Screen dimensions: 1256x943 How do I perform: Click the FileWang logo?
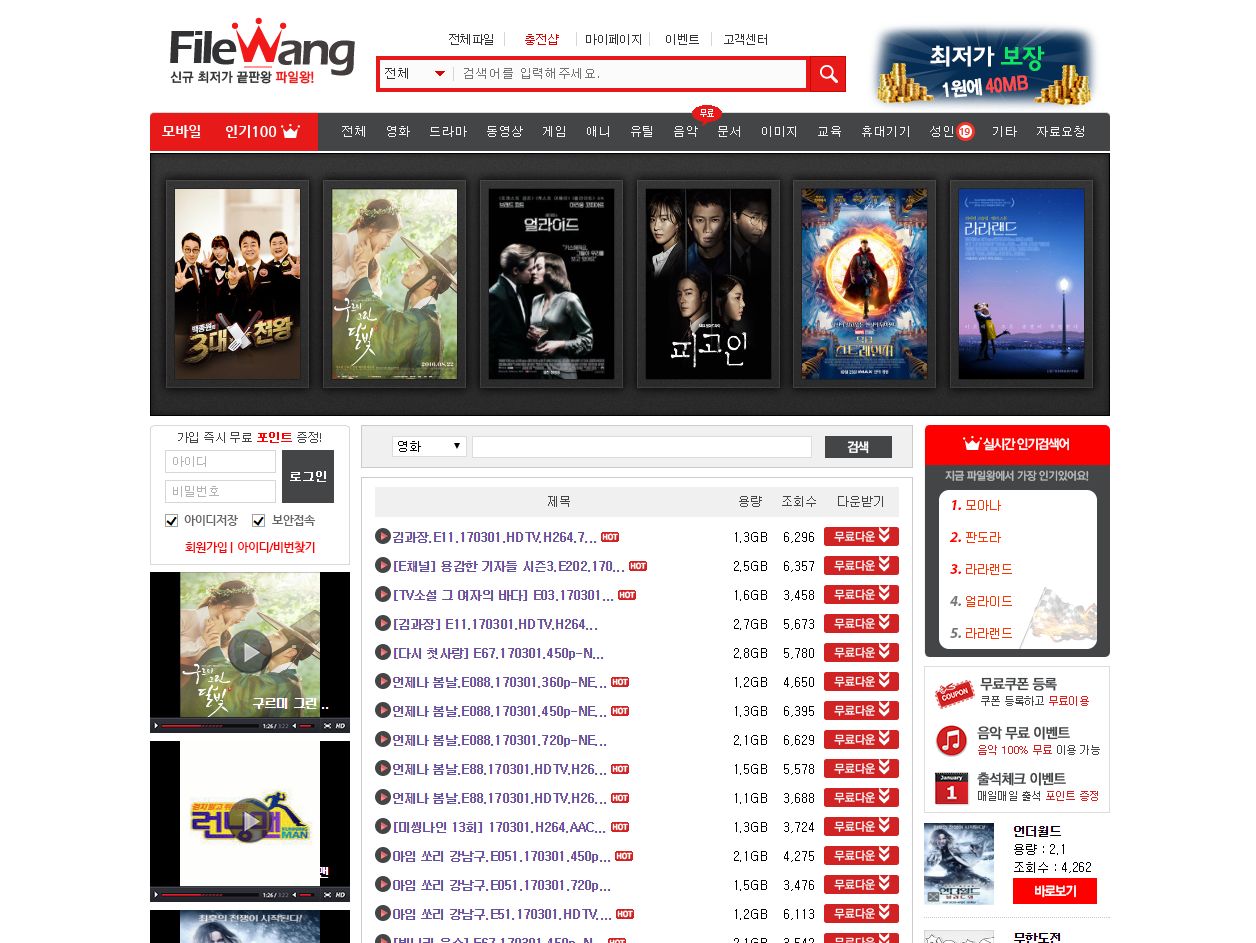(x=262, y=51)
